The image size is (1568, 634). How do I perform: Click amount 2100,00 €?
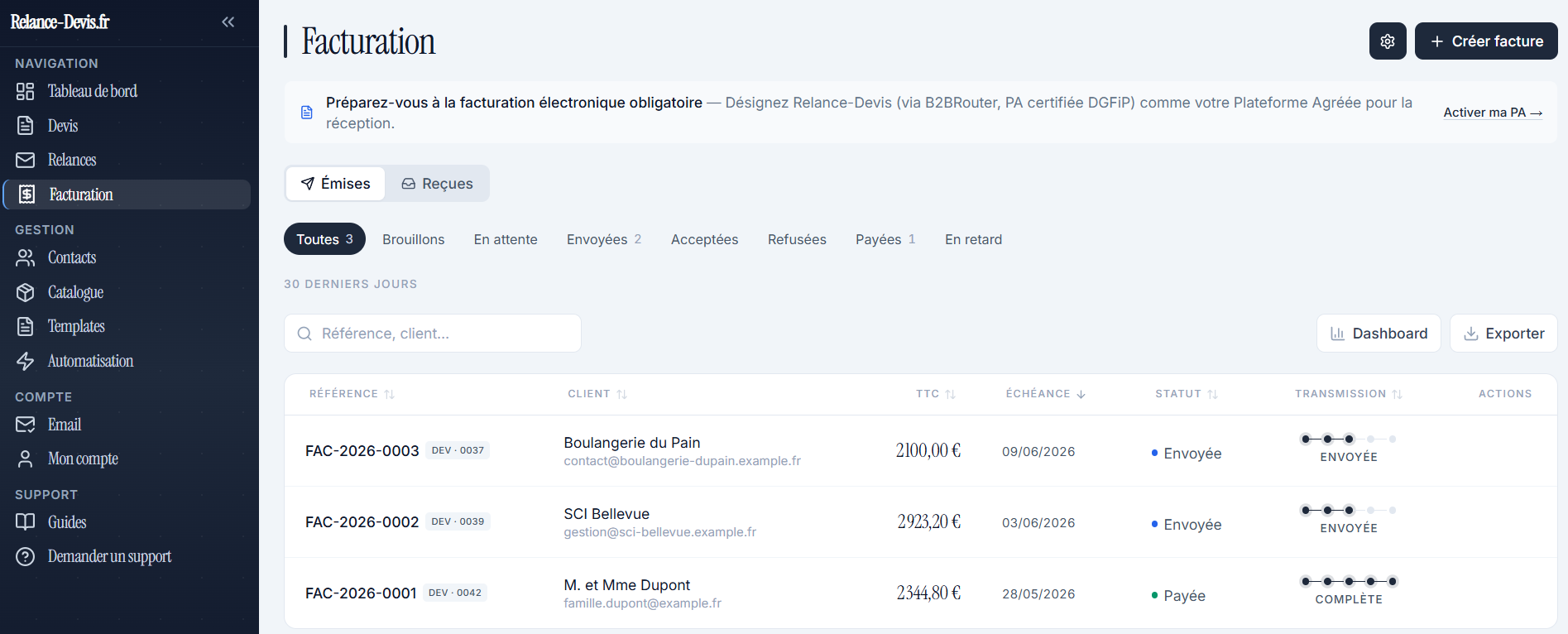coord(928,451)
